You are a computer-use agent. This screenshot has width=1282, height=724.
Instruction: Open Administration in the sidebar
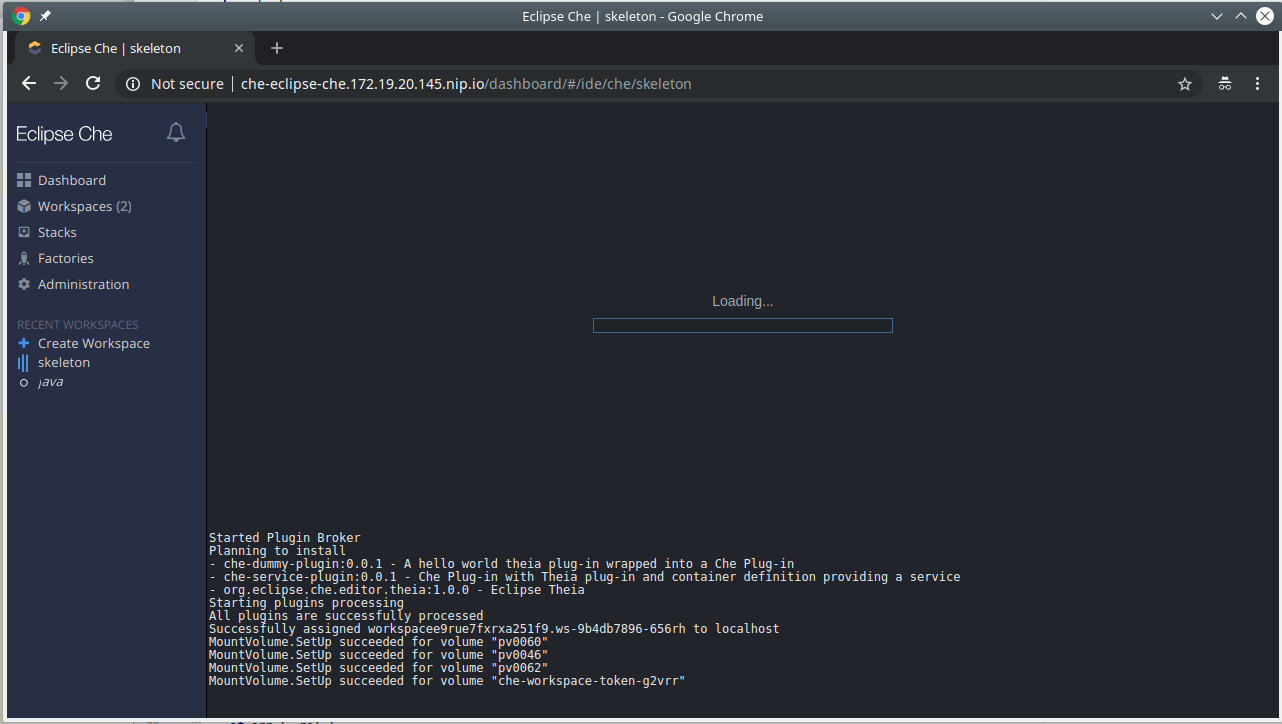(x=84, y=284)
